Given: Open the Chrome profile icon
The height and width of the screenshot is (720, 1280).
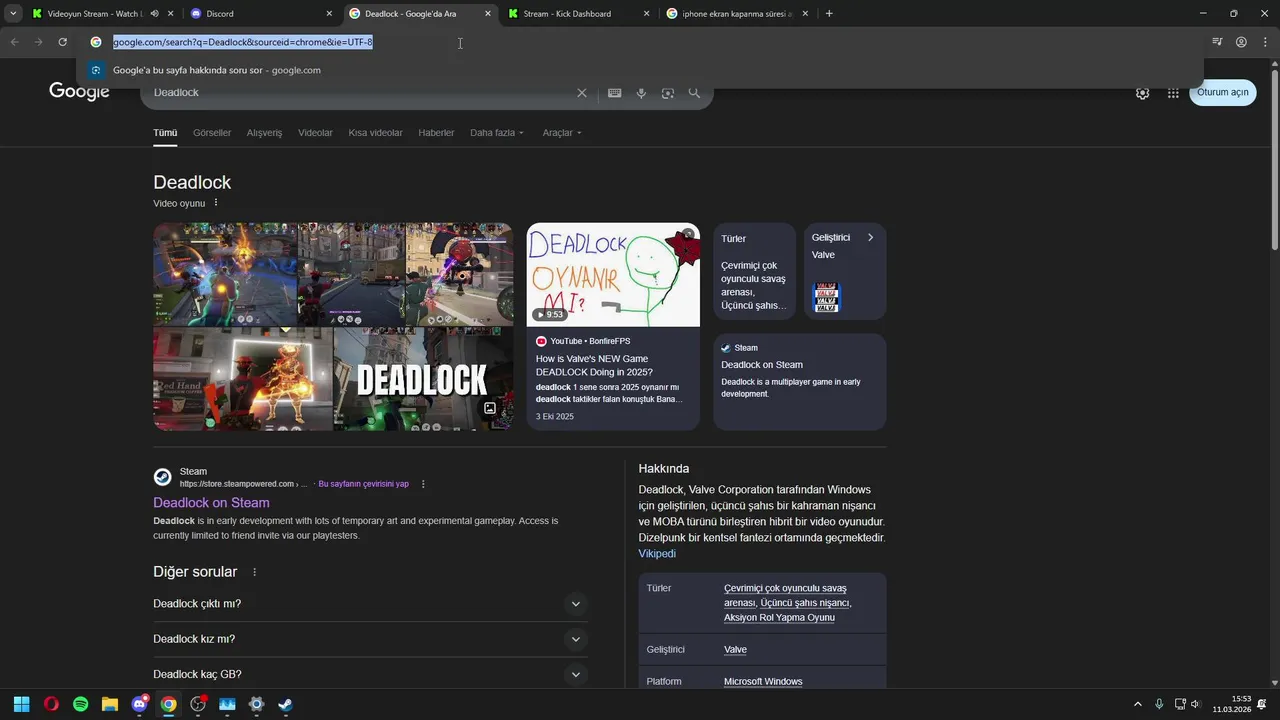Looking at the screenshot, I should [1241, 42].
